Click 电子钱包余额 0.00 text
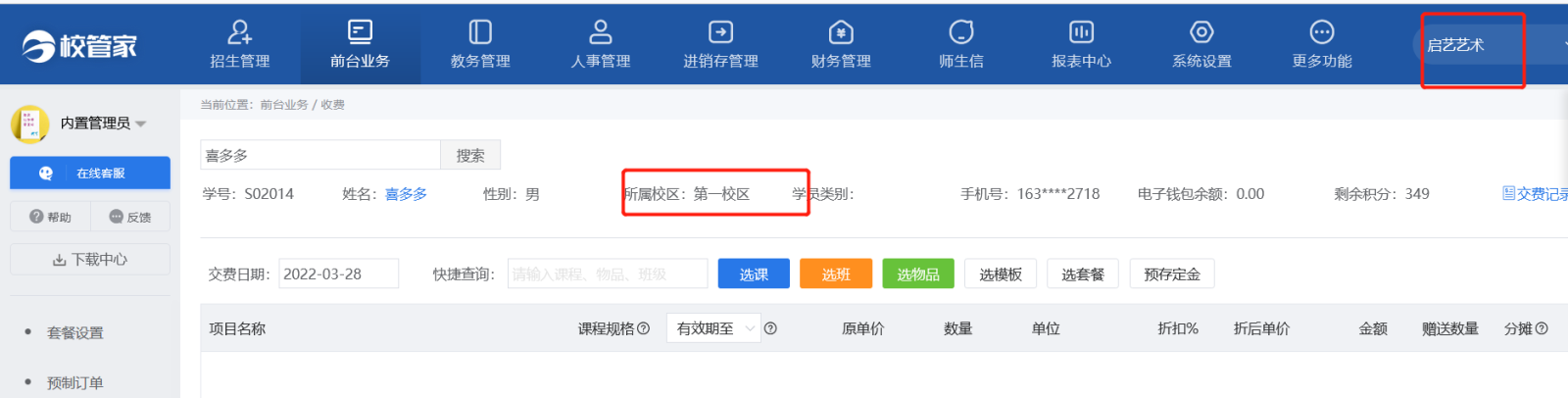The image size is (1568, 398). pyautogui.click(x=1200, y=194)
